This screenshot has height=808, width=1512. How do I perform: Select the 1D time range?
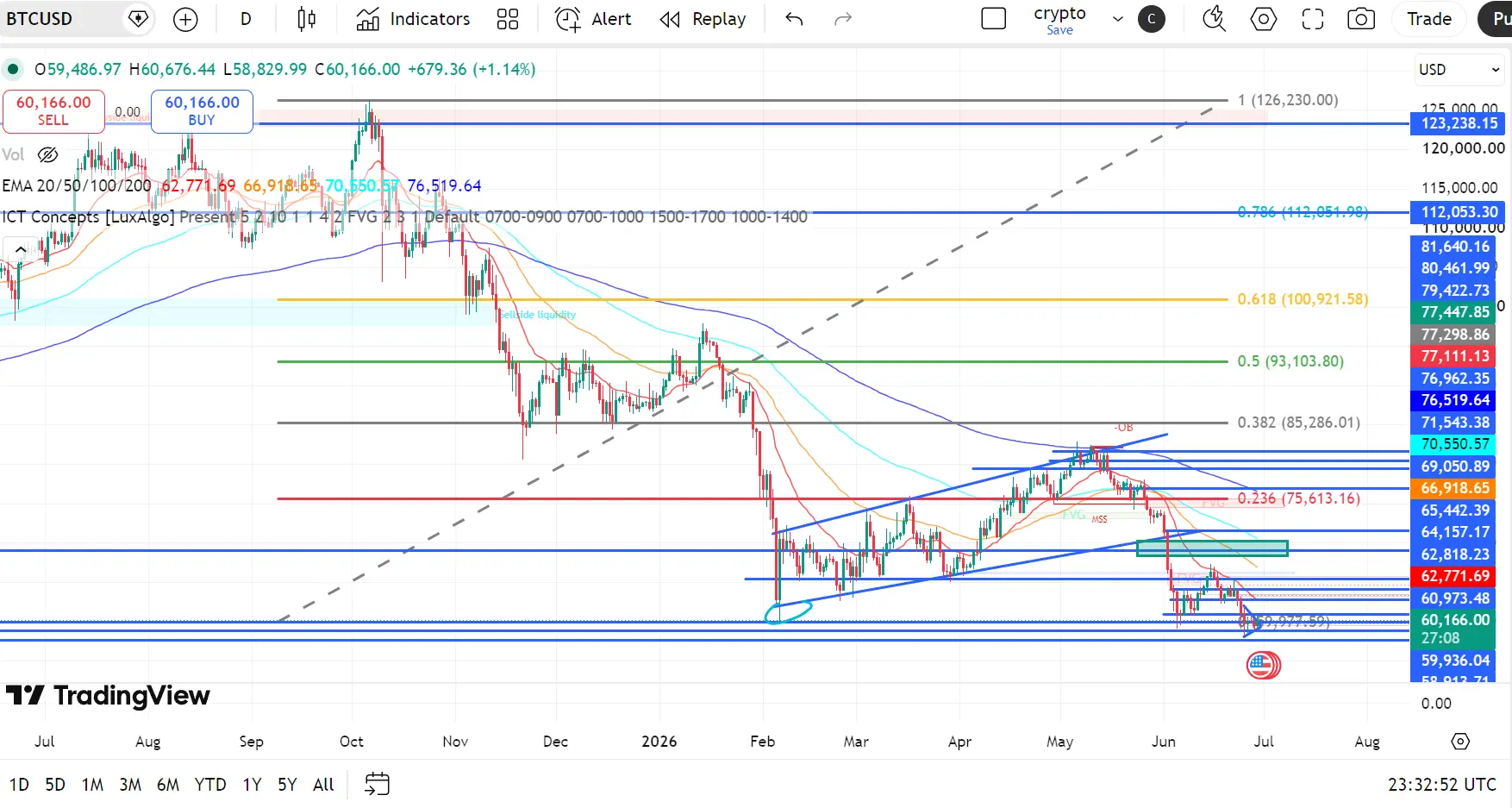(19, 785)
